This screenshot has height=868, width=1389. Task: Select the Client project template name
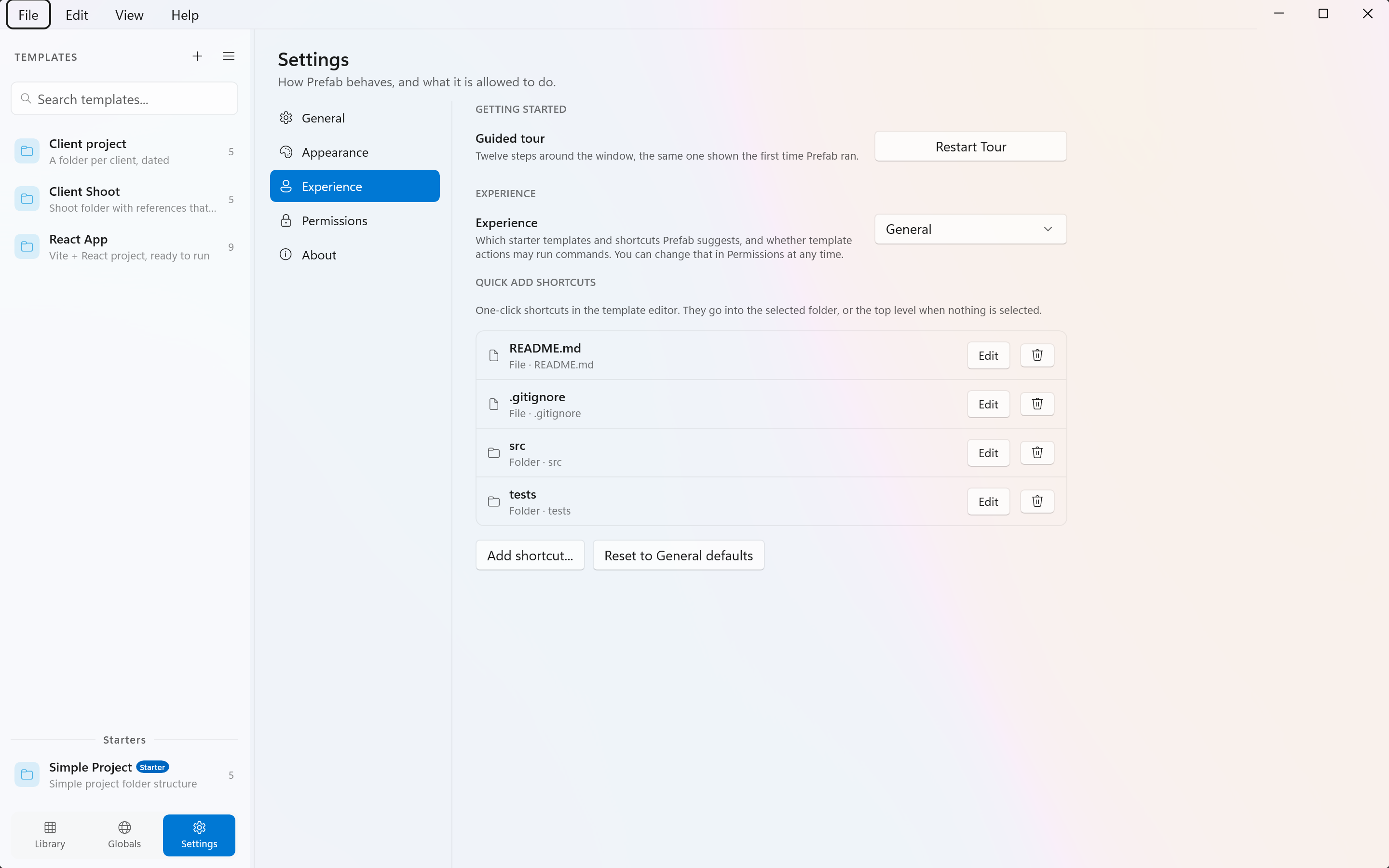(x=87, y=144)
